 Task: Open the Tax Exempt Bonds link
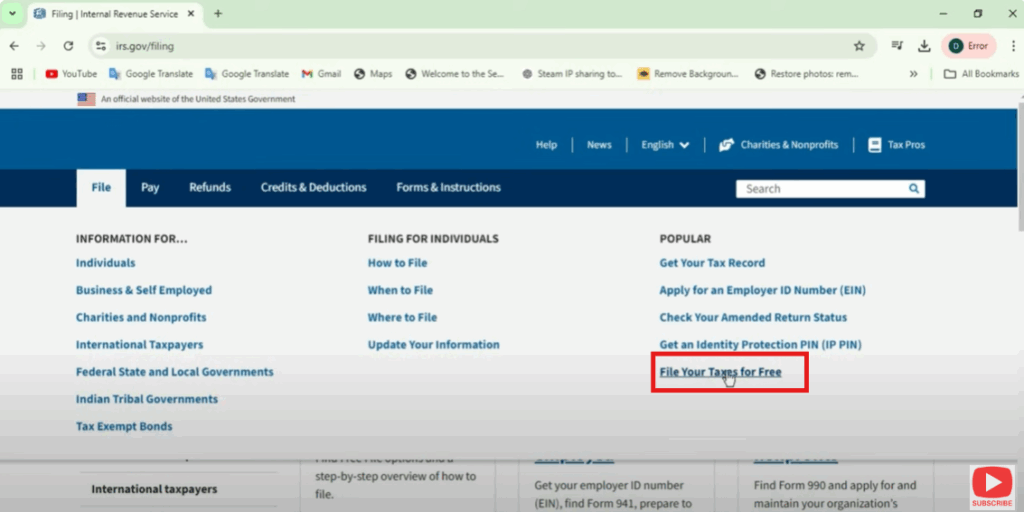click(124, 427)
